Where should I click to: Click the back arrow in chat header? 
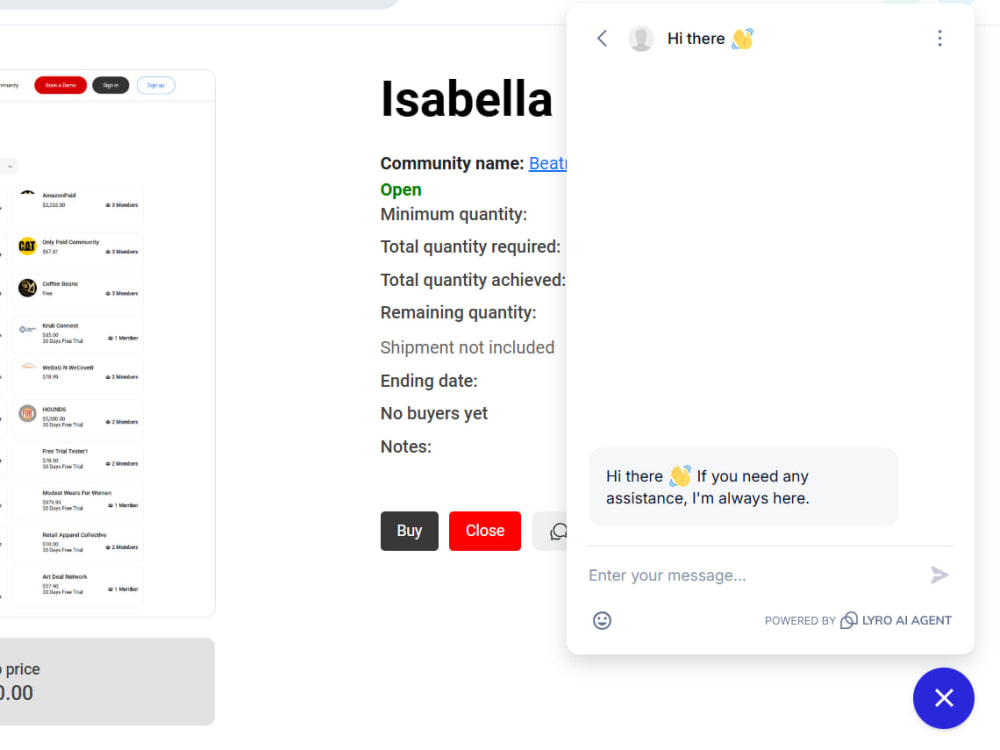pos(602,38)
